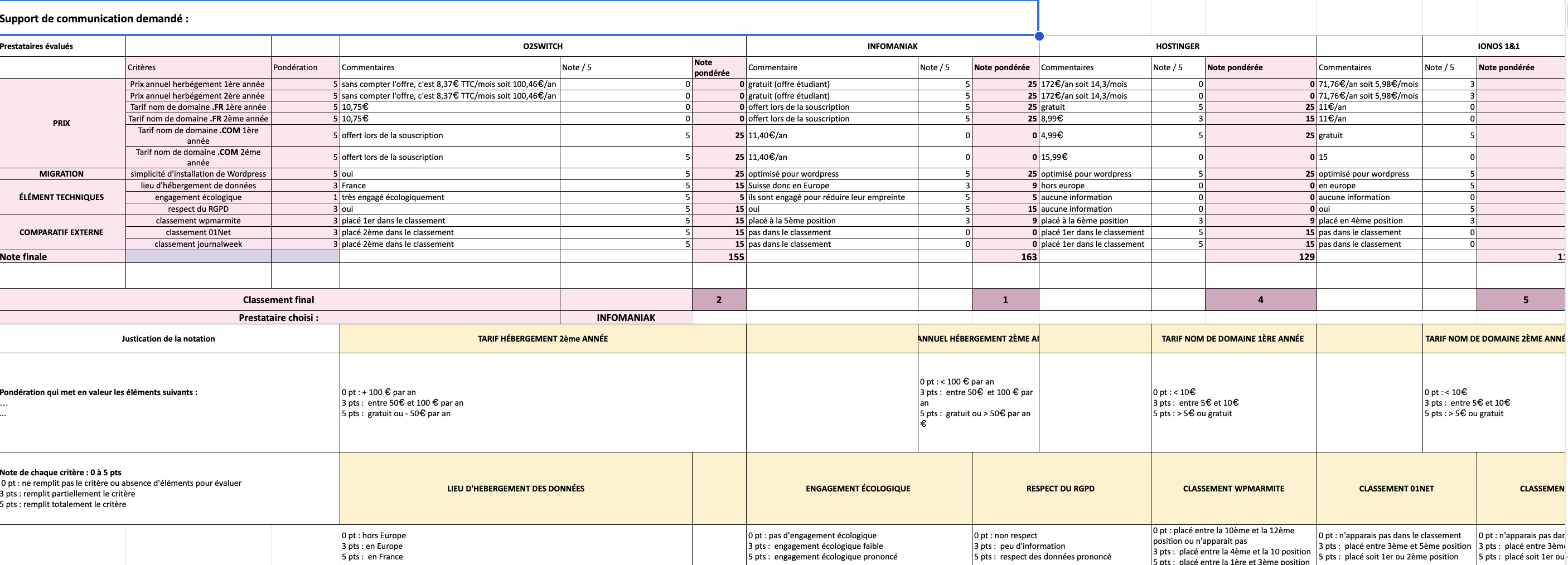The width and height of the screenshot is (1568, 565).
Task: Click the 'Justication de la notation' cell
Action: coord(169,339)
